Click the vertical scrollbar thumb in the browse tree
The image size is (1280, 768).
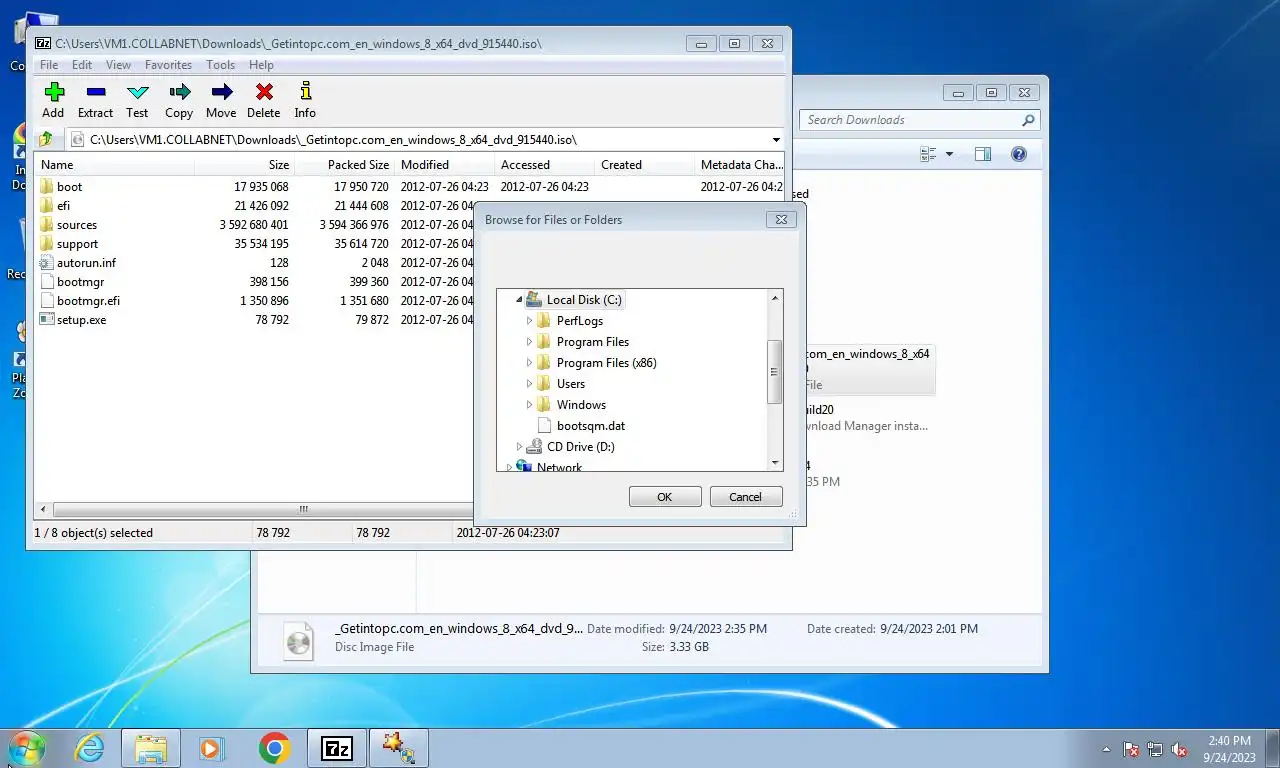pyautogui.click(x=774, y=372)
